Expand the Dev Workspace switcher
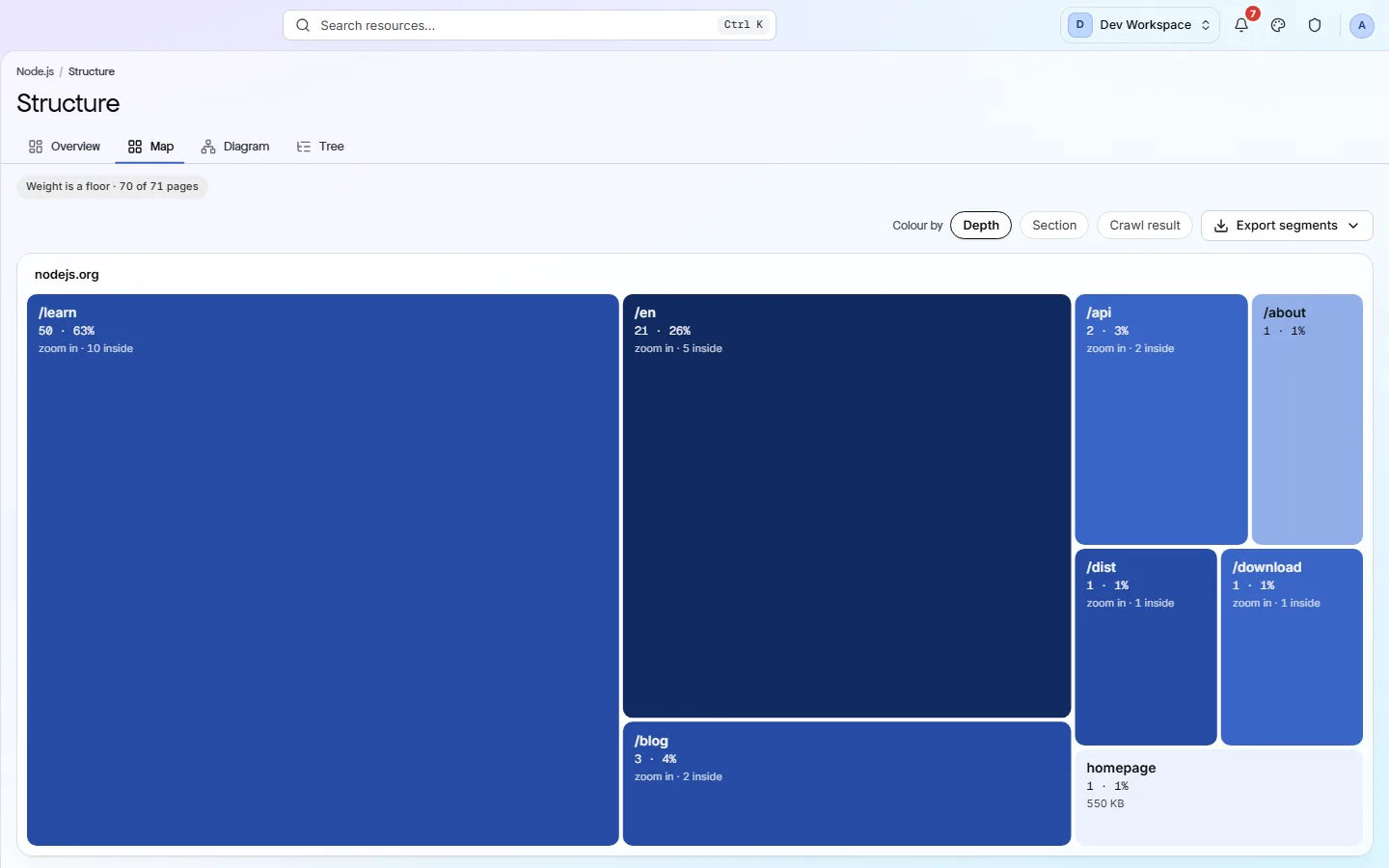The width and height of the screenshot is (1389, 868). (1140, 25)
